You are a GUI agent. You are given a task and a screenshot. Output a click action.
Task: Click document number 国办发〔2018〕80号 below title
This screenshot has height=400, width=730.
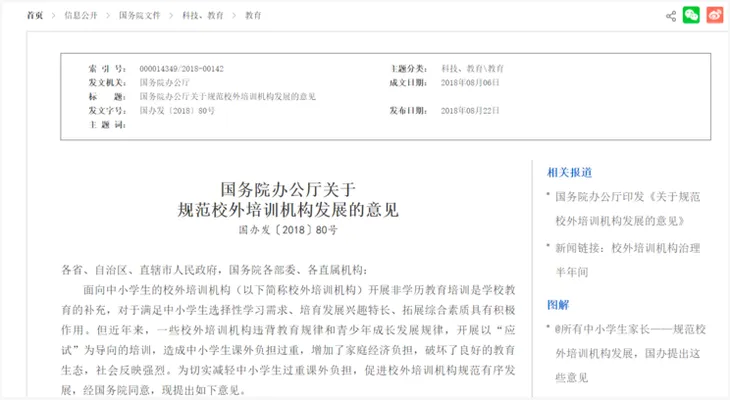(288, 230)
